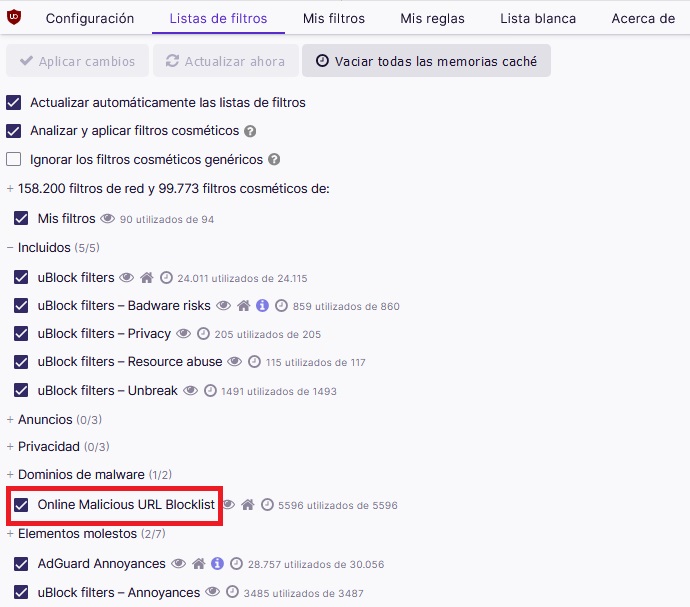Enable 'Ignorar los filtros cosméticos genéricos'
Image resolution: width=690 pixels, height=607 pixels.
[14, 159]
